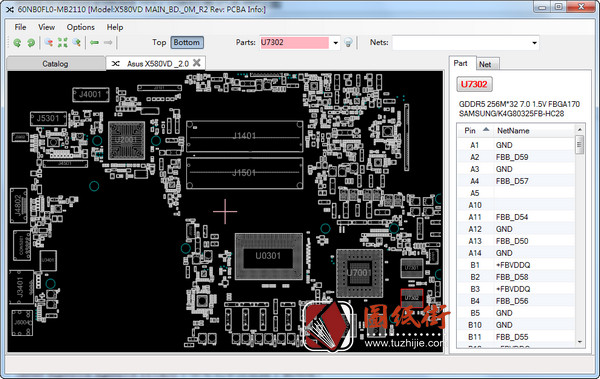This screenshot has width=600, height=379.
Task: Open the View menu
Action: tap(46, 27)
